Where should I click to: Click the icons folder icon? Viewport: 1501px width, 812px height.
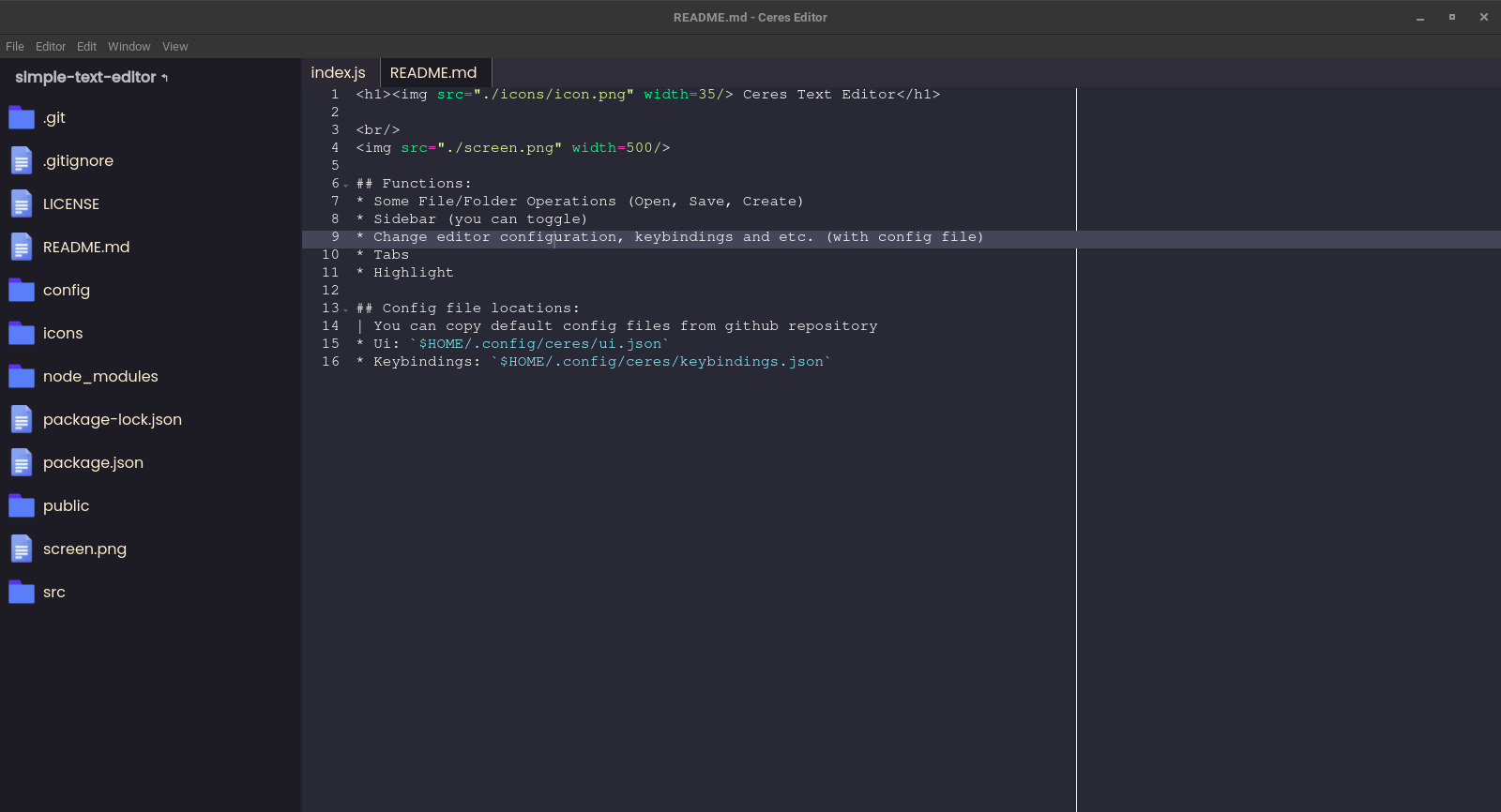click(x=22, y=333)
